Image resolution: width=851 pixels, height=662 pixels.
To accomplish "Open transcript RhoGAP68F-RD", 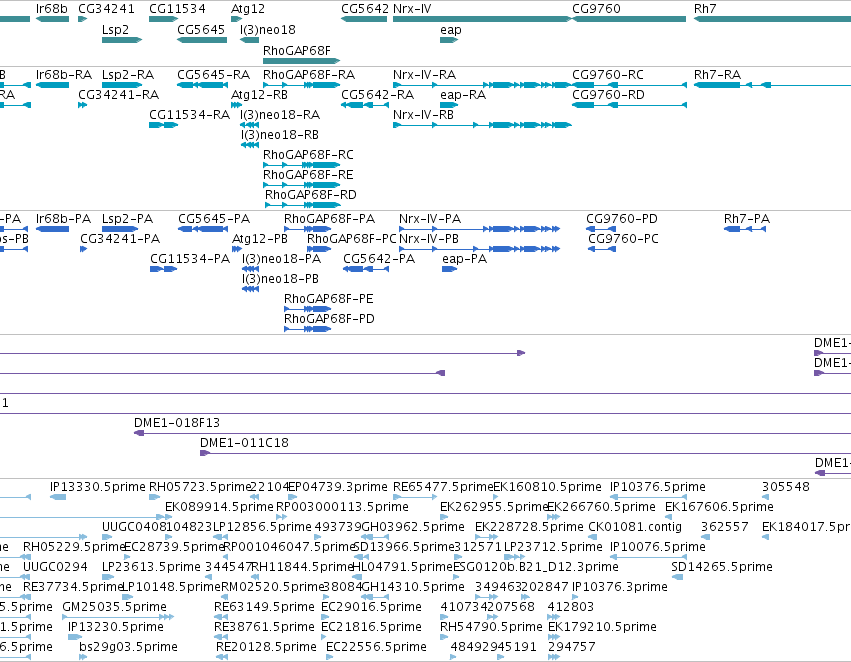I will (x=310, y=194).
